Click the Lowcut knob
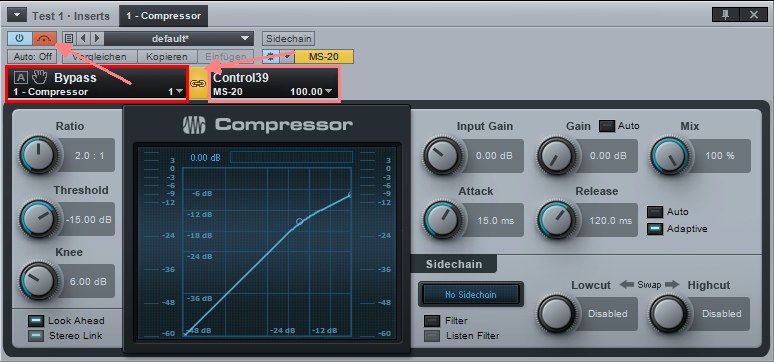The width and height of the screenshot is (774, 362). pos(557,314)
